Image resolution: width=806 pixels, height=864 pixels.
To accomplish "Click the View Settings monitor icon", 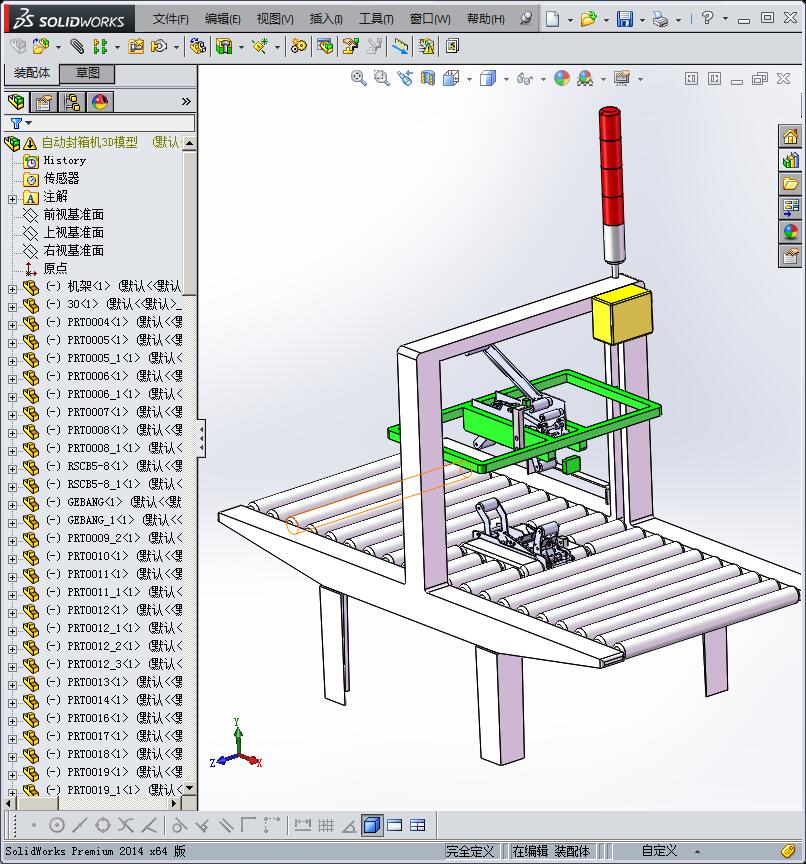I will [622, 78].
